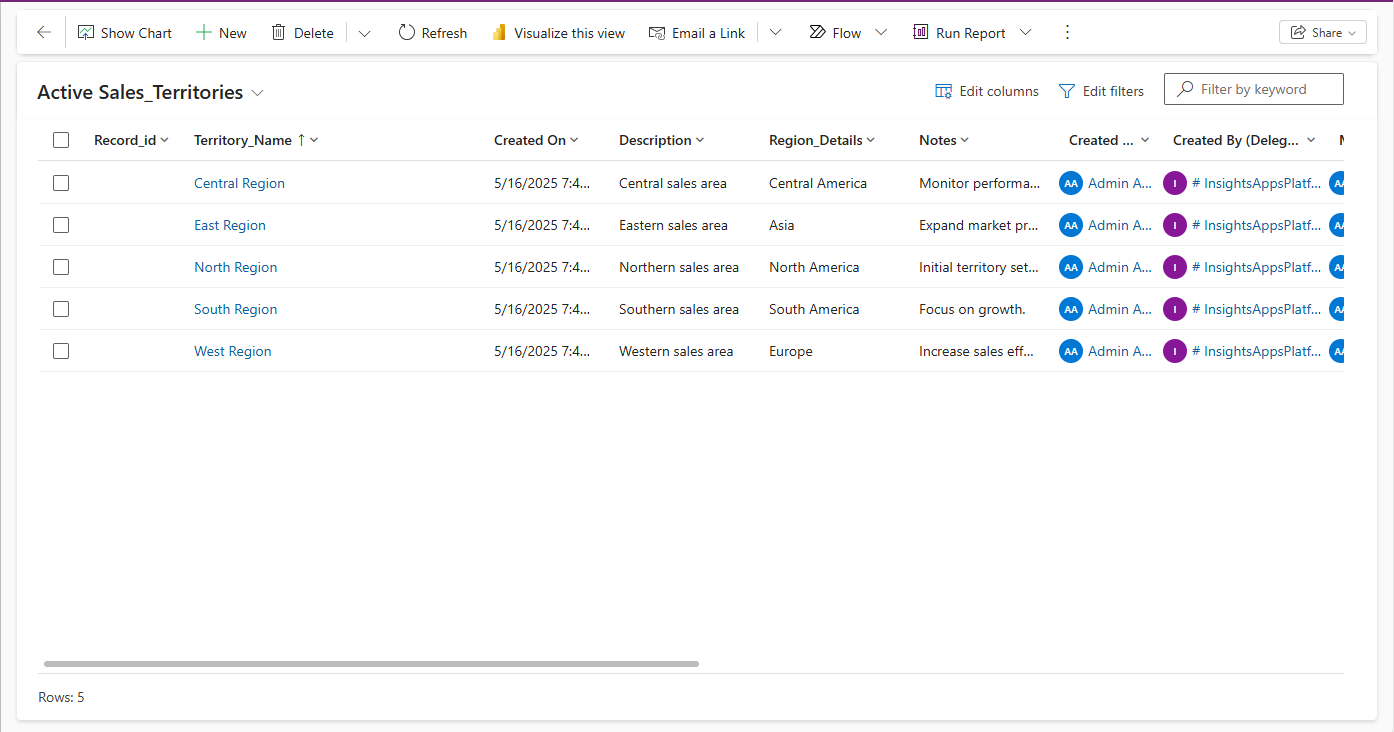The width and height of the screenshot is (1394, 732).
Task: Open Visualize this view
Action: pos(559,33)
